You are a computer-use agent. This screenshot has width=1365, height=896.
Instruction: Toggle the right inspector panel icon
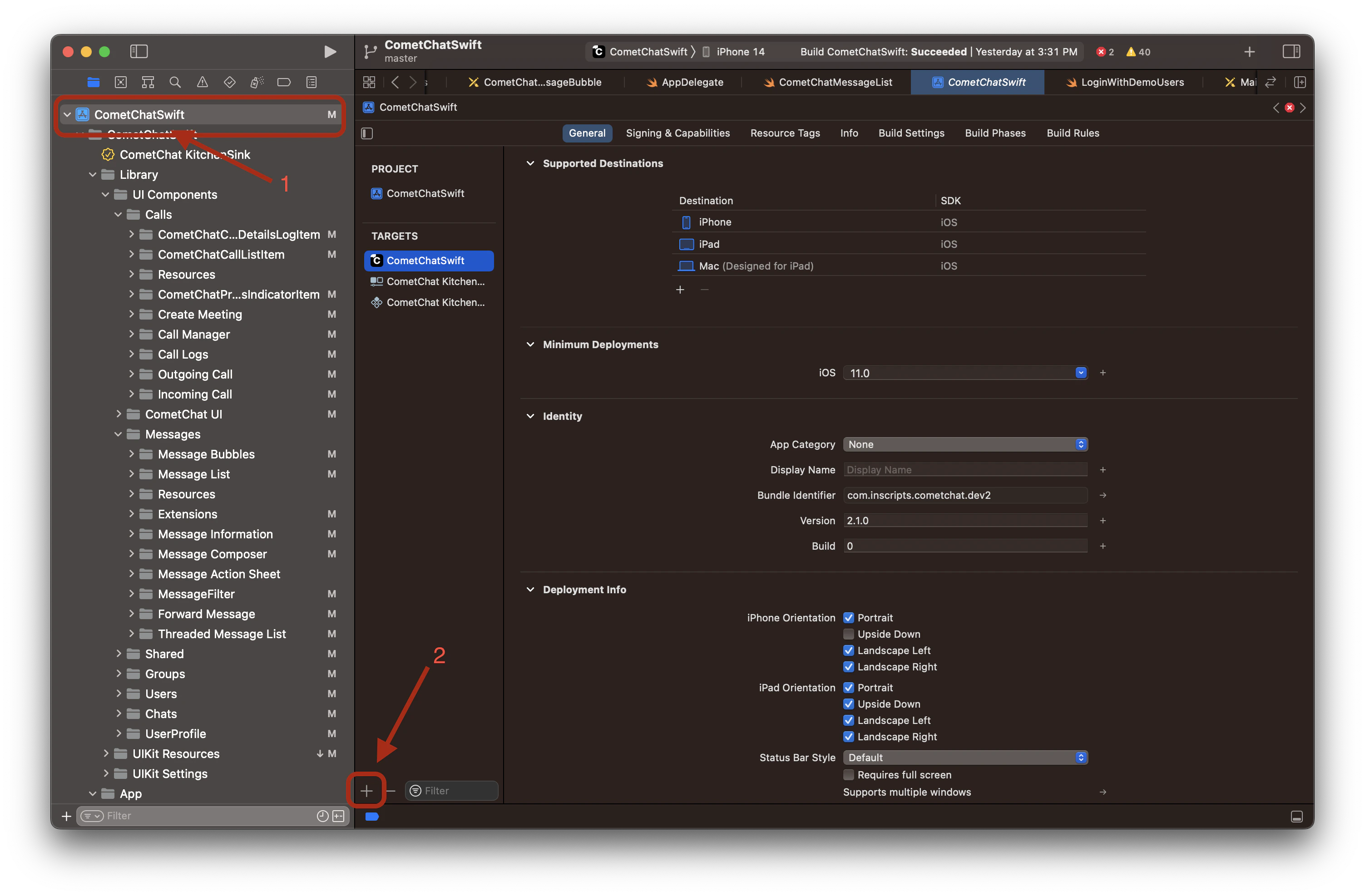click(x=1291, y=52)
